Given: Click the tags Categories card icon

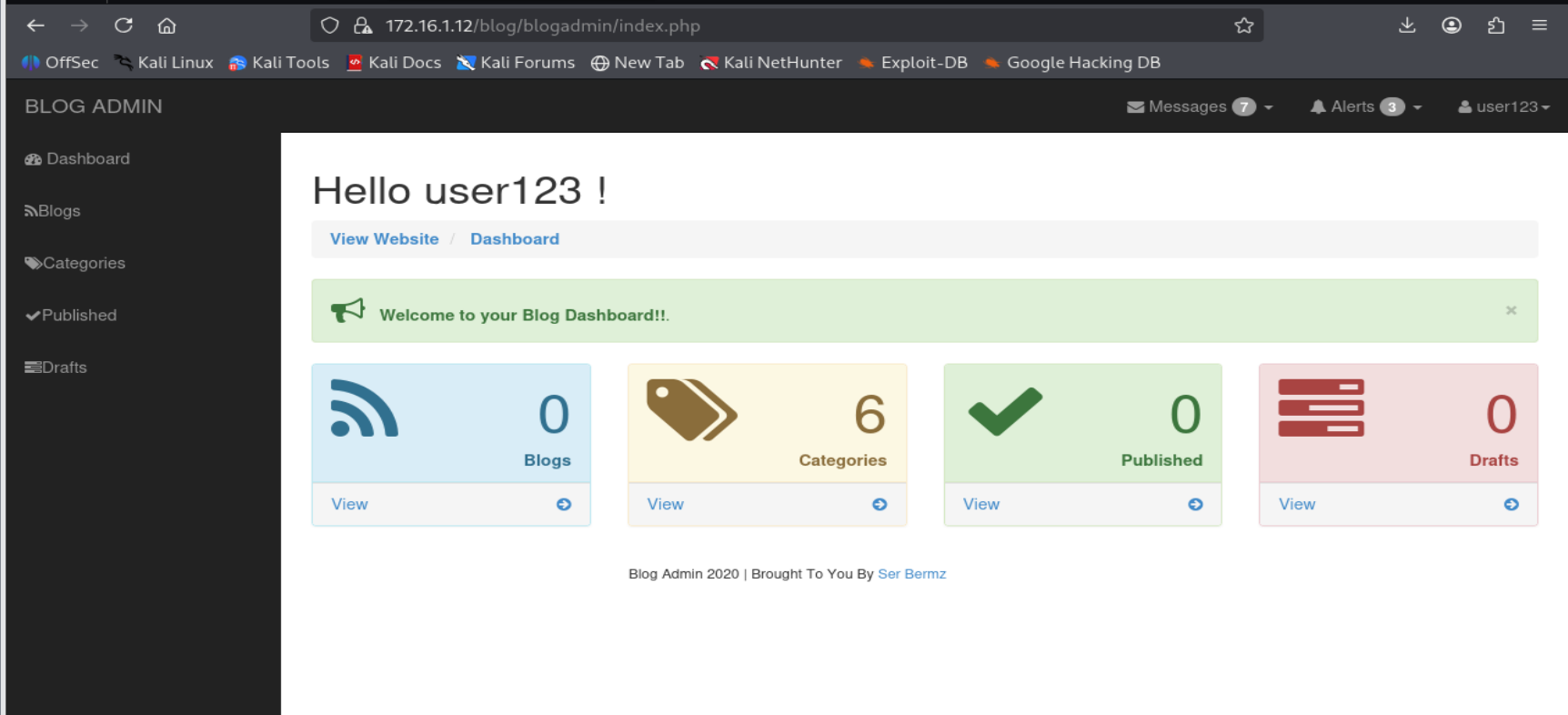Looking at the screenshot, I should pos(691,409).
